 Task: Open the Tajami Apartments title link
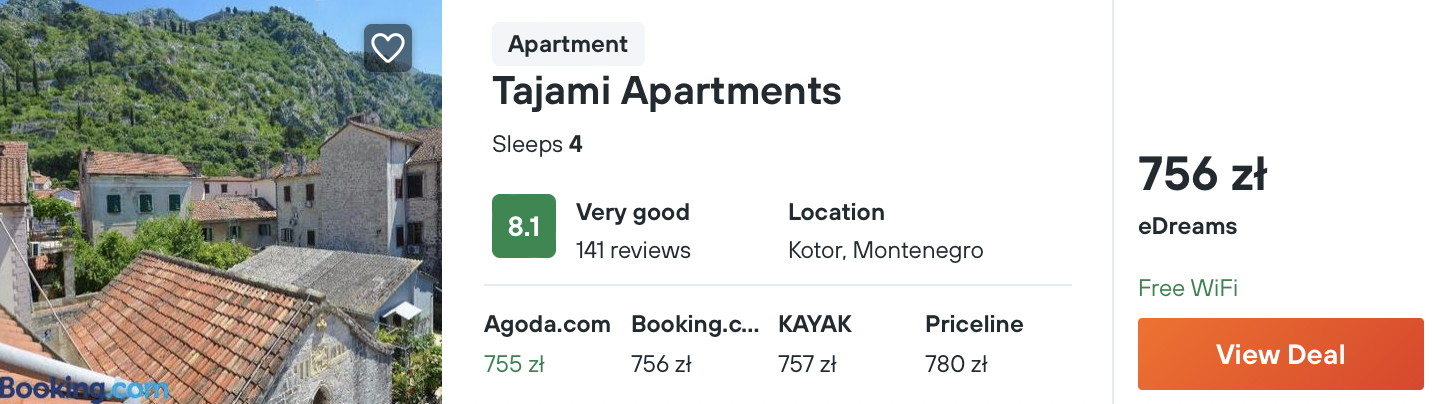coord(666,91)
